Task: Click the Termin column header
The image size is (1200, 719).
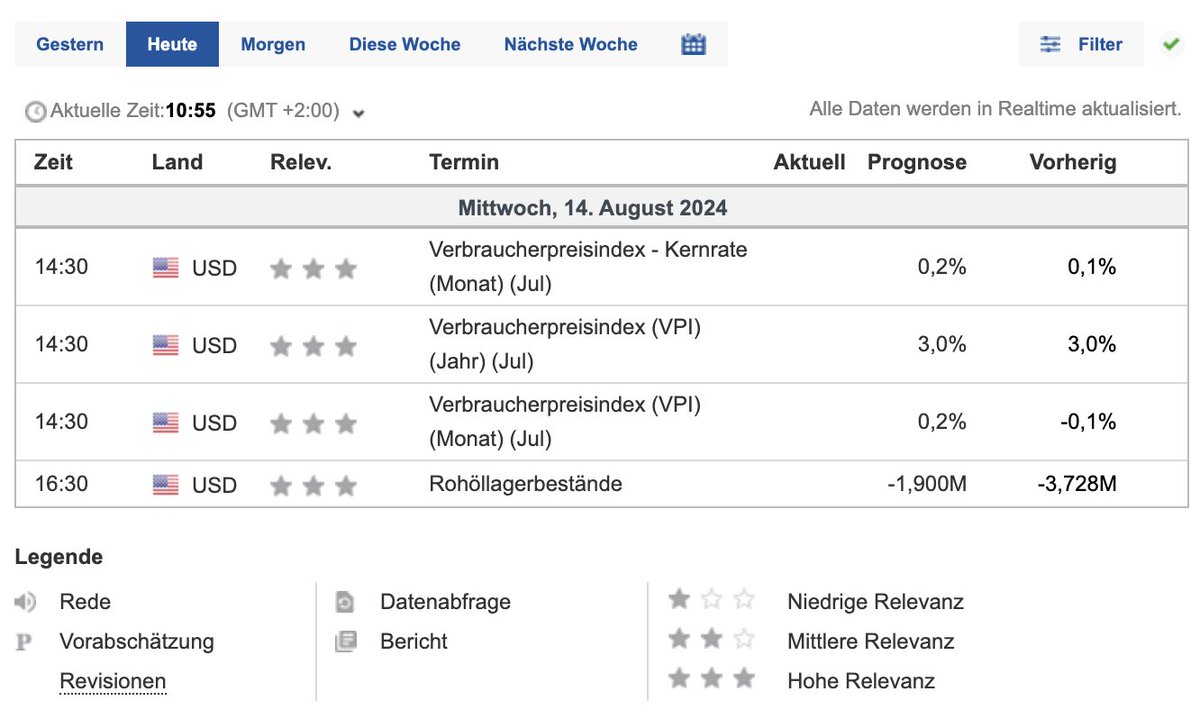Action: [x=464, y=162]
